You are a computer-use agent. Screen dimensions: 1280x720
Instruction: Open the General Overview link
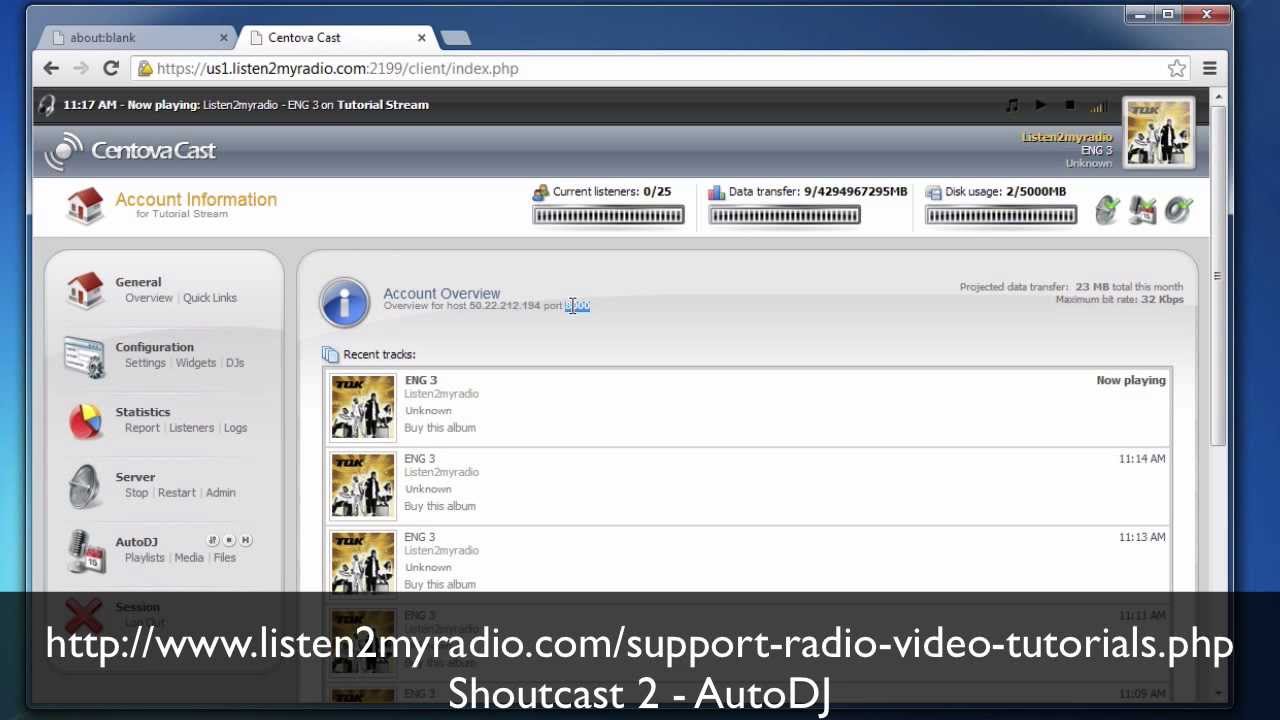click(149, 298)
